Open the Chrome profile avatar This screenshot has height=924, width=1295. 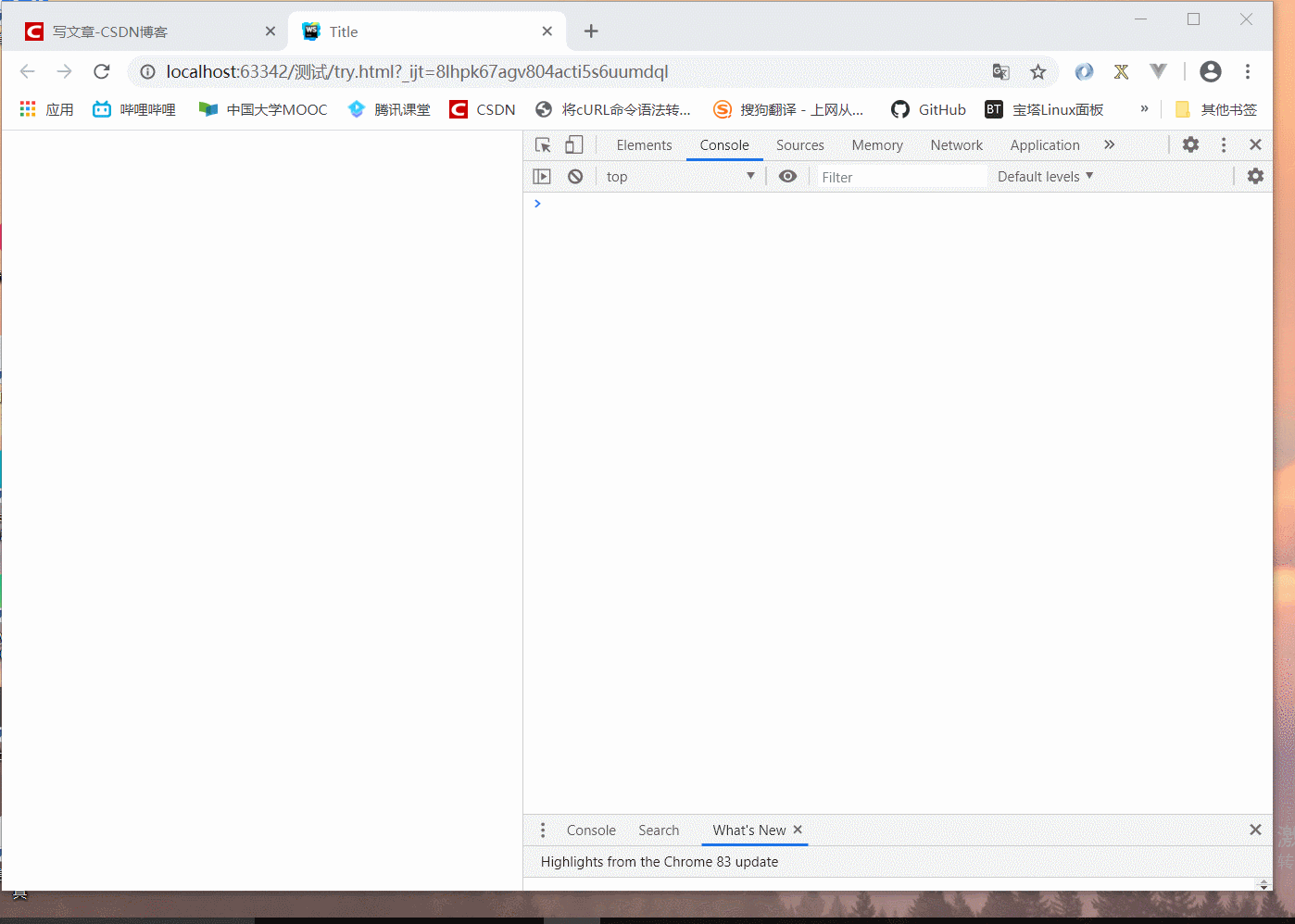pyautogui.click(x=1210, y=71)
